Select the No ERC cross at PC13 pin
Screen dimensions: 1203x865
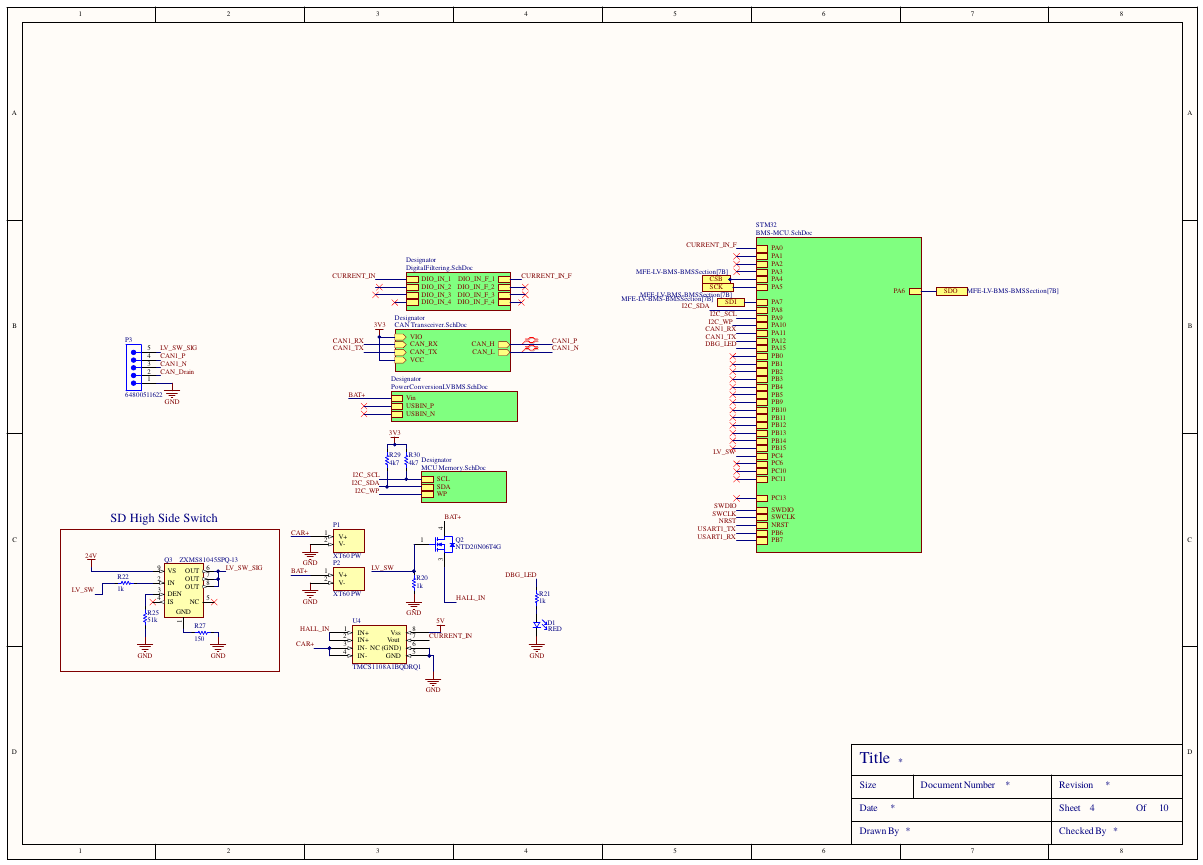737,498
